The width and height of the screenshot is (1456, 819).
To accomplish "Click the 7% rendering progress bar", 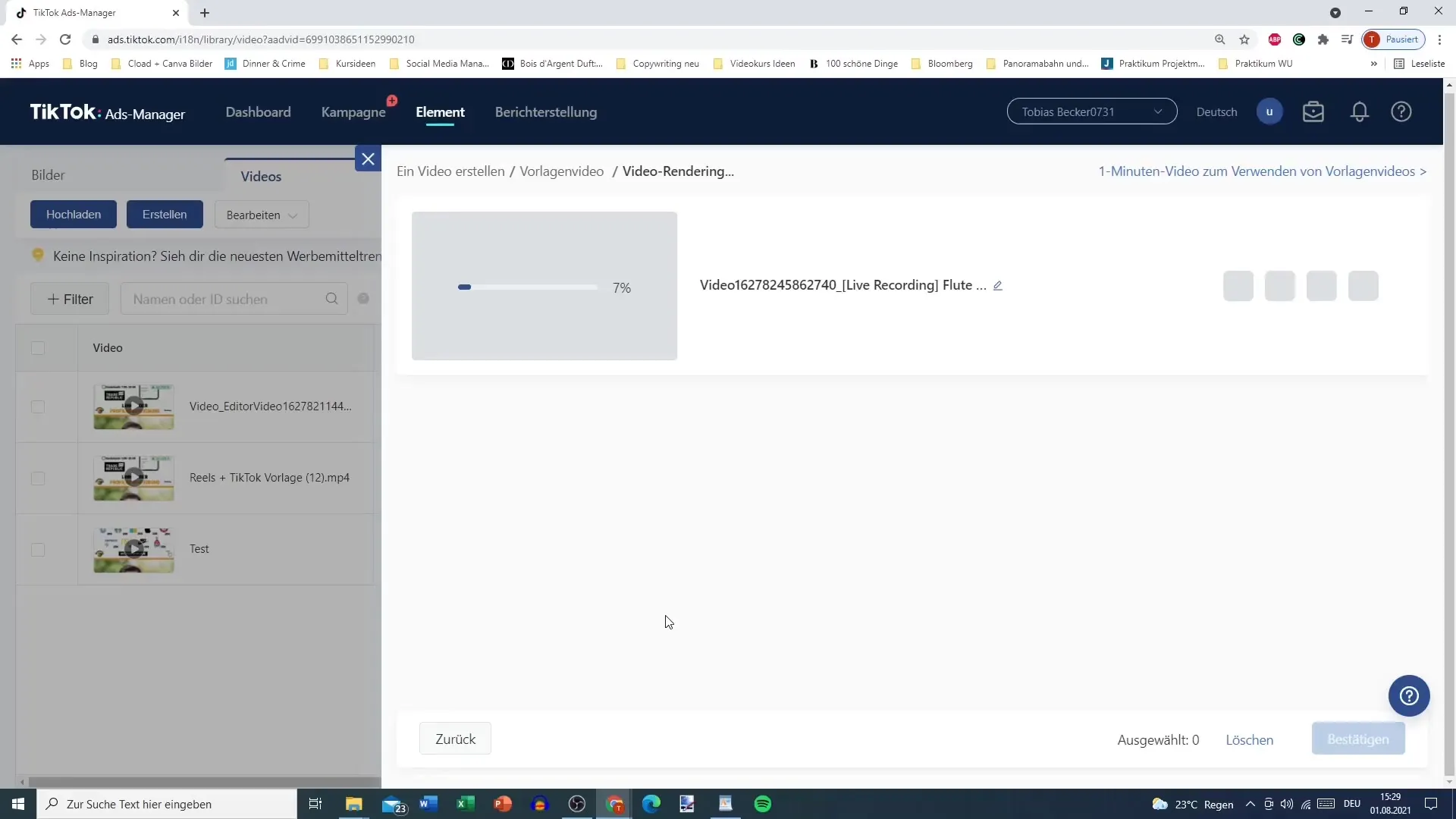I will click(x=528, y=287).
